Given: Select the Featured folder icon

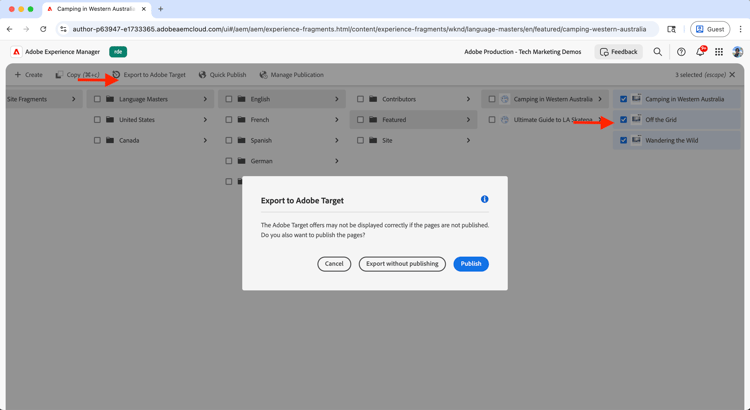Looking at the screenshot, I should pyautogui.click(x=373, y=120).
